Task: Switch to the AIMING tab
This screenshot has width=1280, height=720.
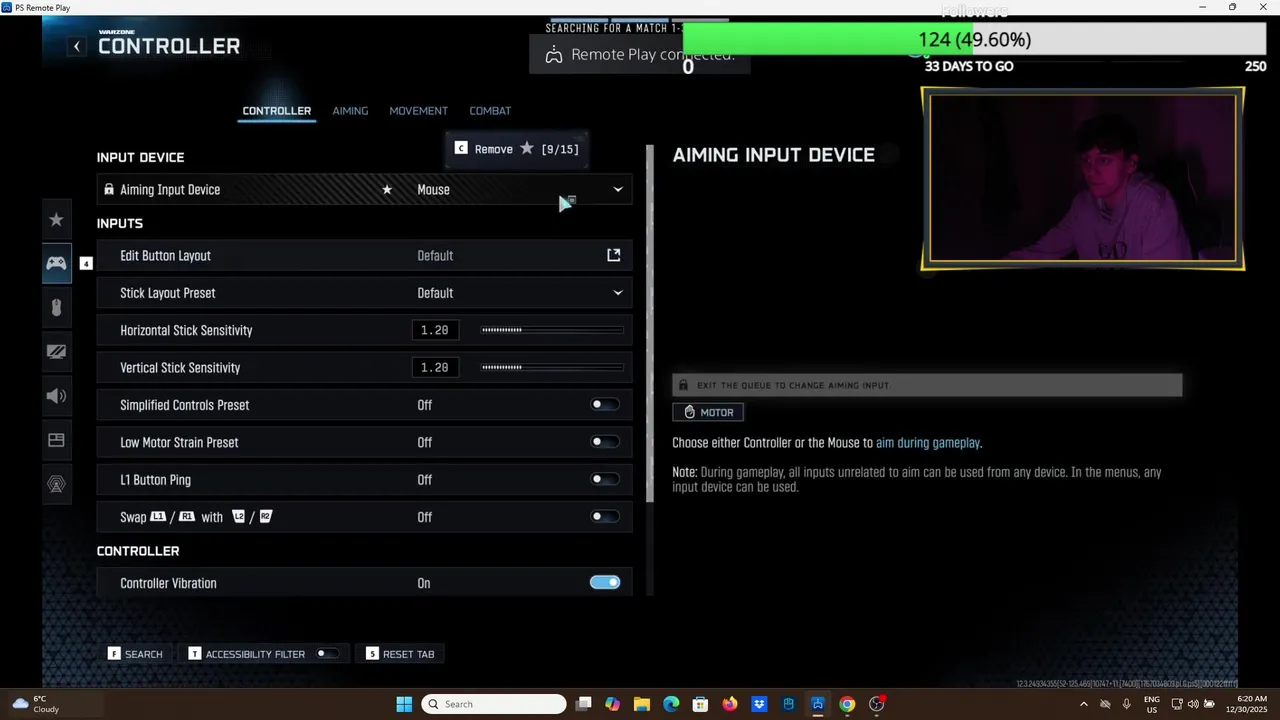Action: click(350, 111)
